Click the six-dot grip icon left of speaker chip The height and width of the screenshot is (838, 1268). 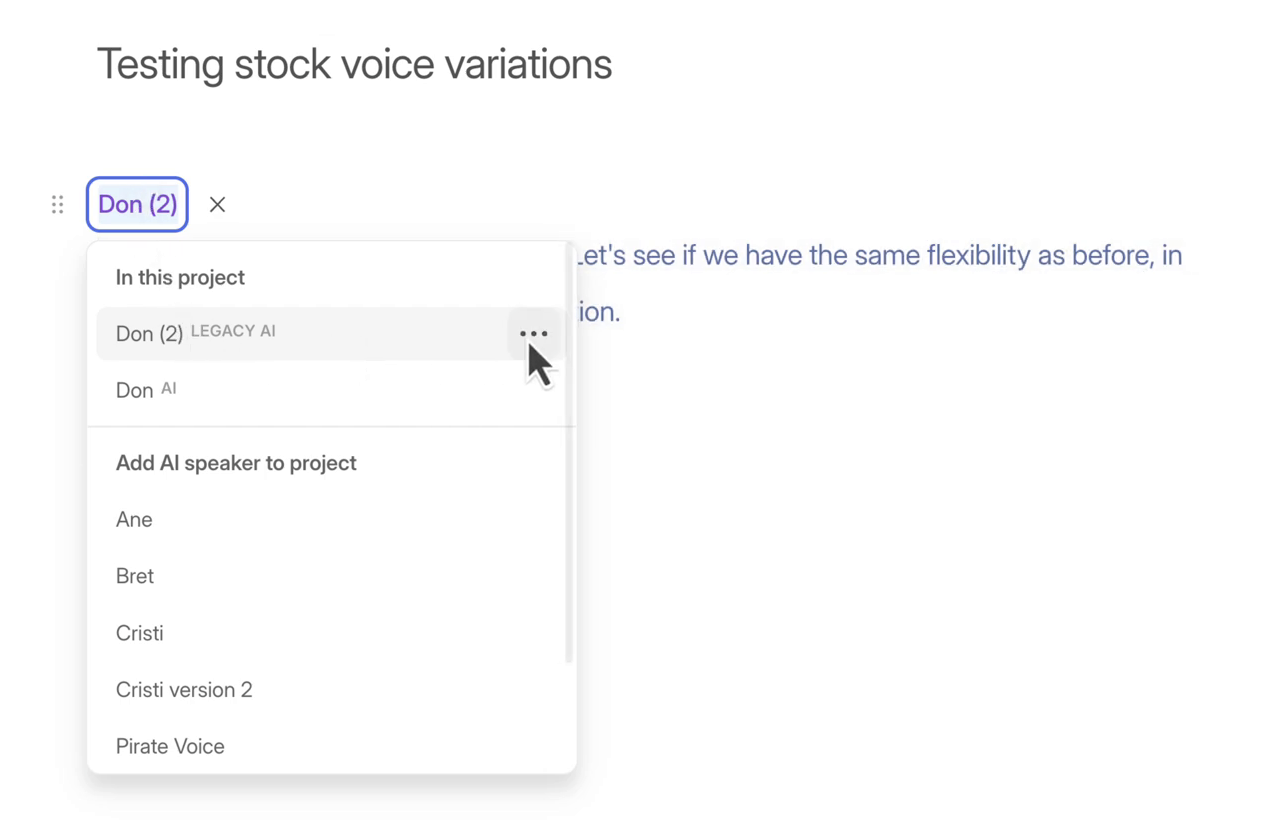tap(57, 204)
